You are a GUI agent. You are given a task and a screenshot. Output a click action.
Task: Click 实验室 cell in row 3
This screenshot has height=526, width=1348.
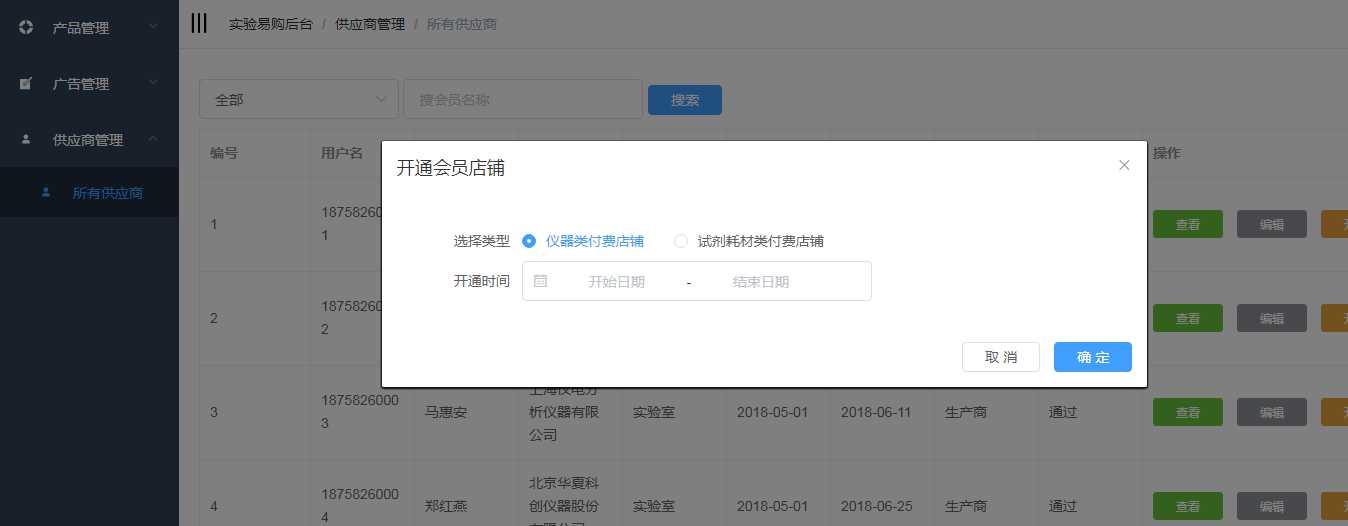click(654, 412)
